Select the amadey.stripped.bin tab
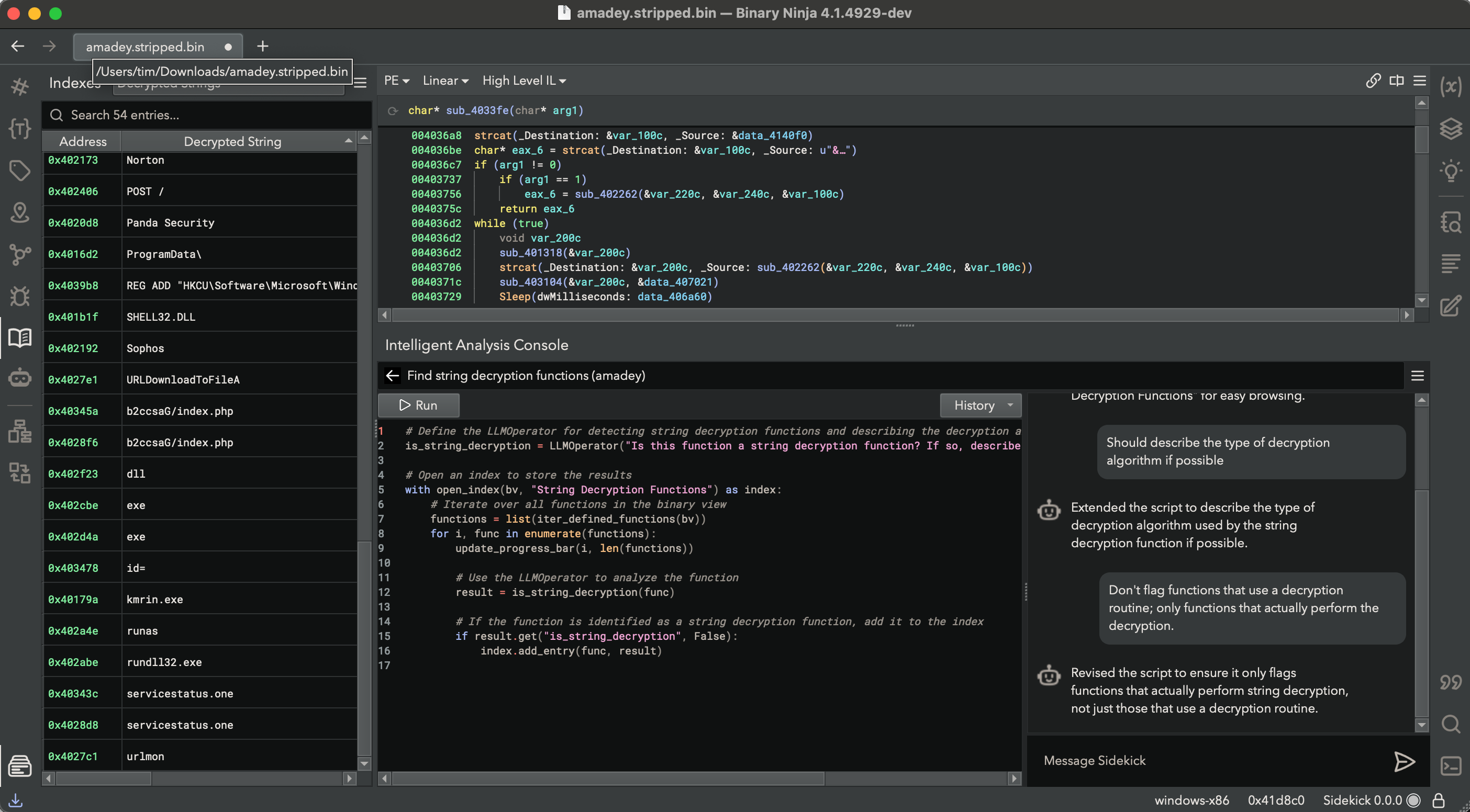This screenshot has height=812, width=1470. [x=158, y=46]
